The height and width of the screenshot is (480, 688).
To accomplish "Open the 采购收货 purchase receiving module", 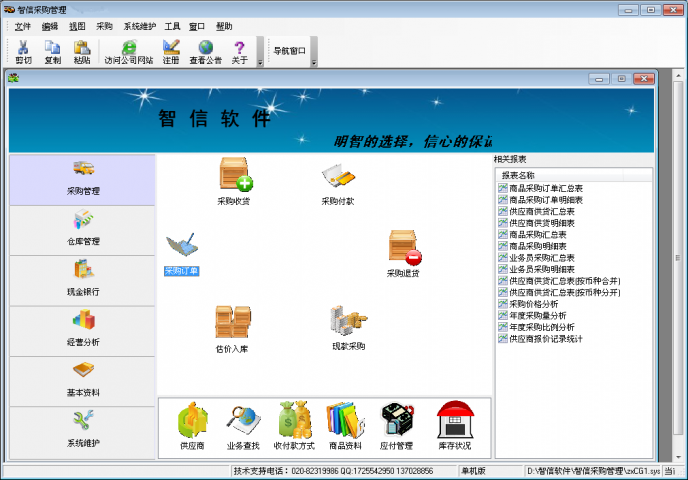I will (234, 176).
